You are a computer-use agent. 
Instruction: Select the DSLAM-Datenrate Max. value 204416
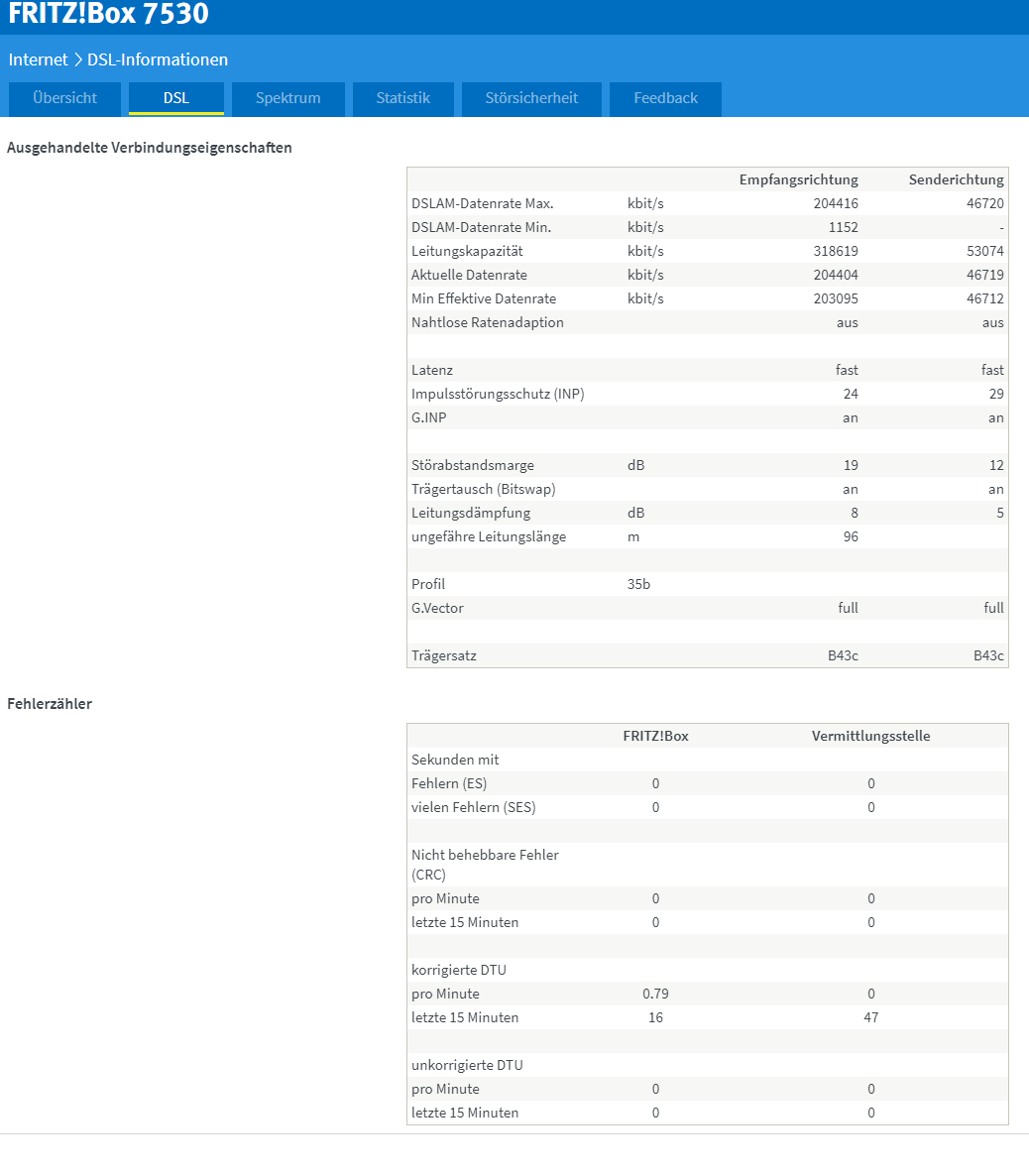[x=836, y=204]
